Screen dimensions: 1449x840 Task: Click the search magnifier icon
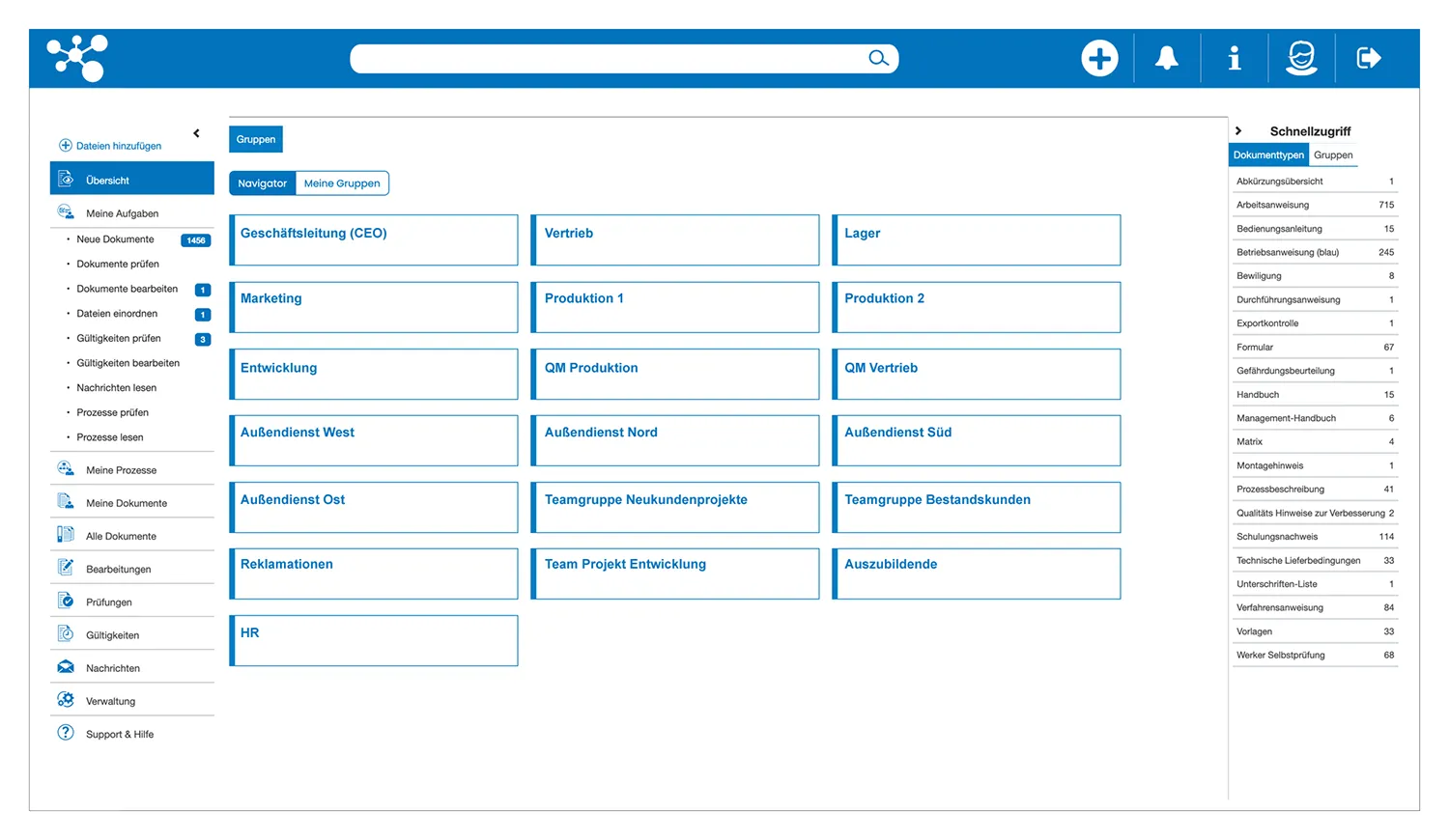(878, 59)
